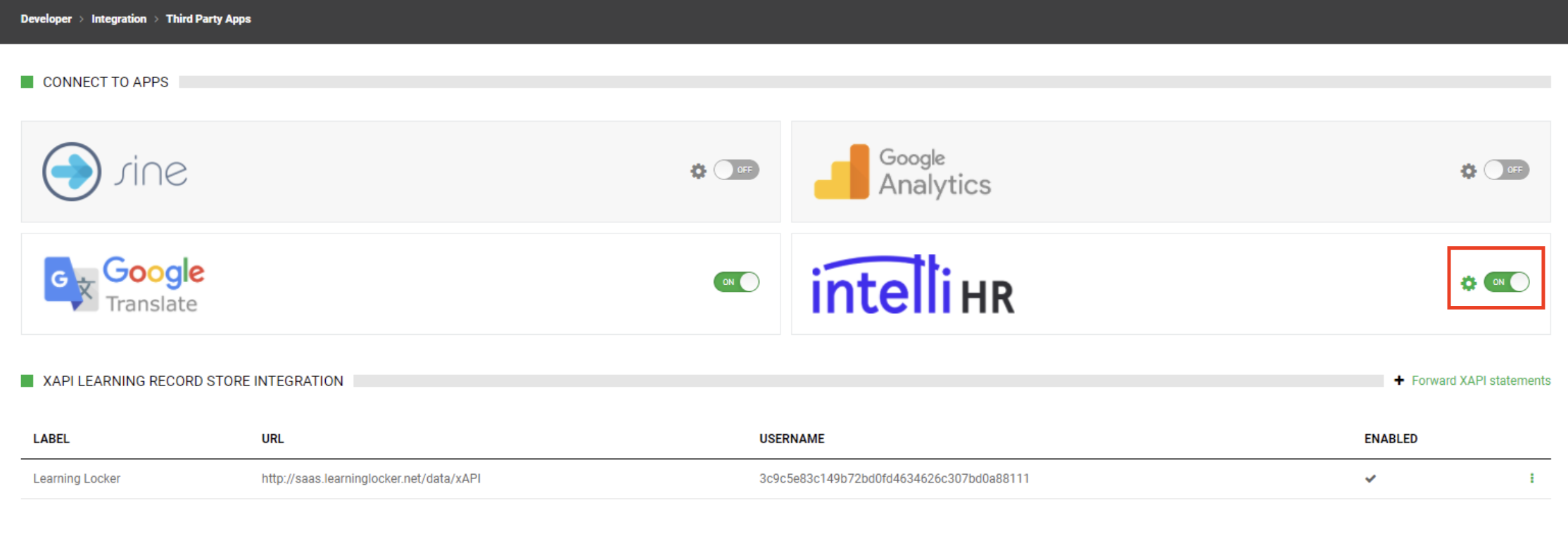Select Third Party Apps breadcrumb
This screenshot has height=536, width=1568.
208,19
